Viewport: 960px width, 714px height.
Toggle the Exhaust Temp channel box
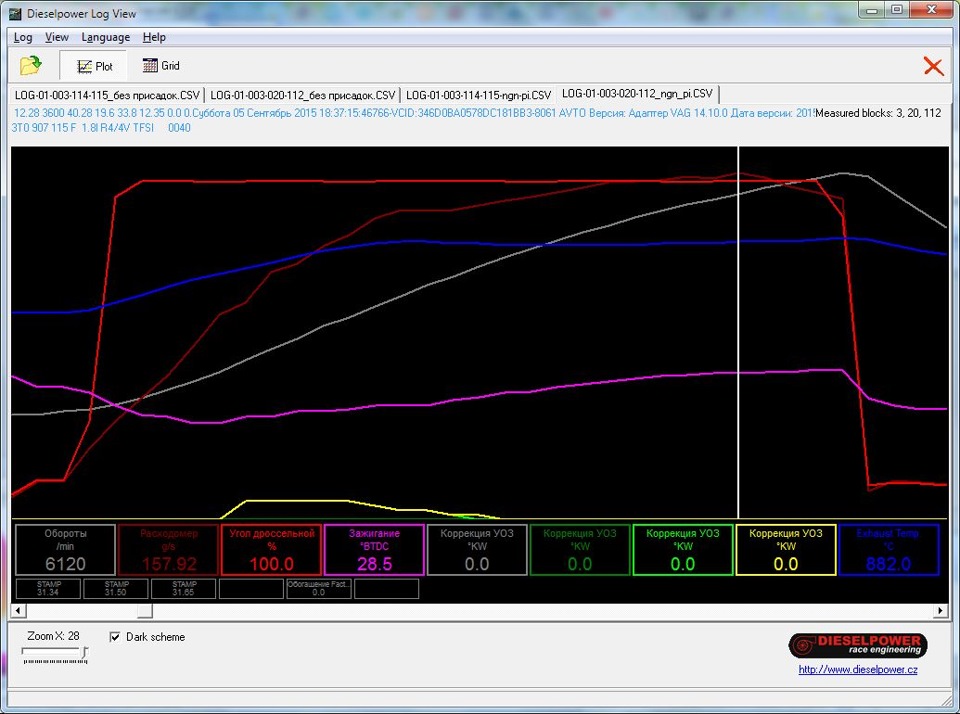pyautogui.click(x=888, y=549)
